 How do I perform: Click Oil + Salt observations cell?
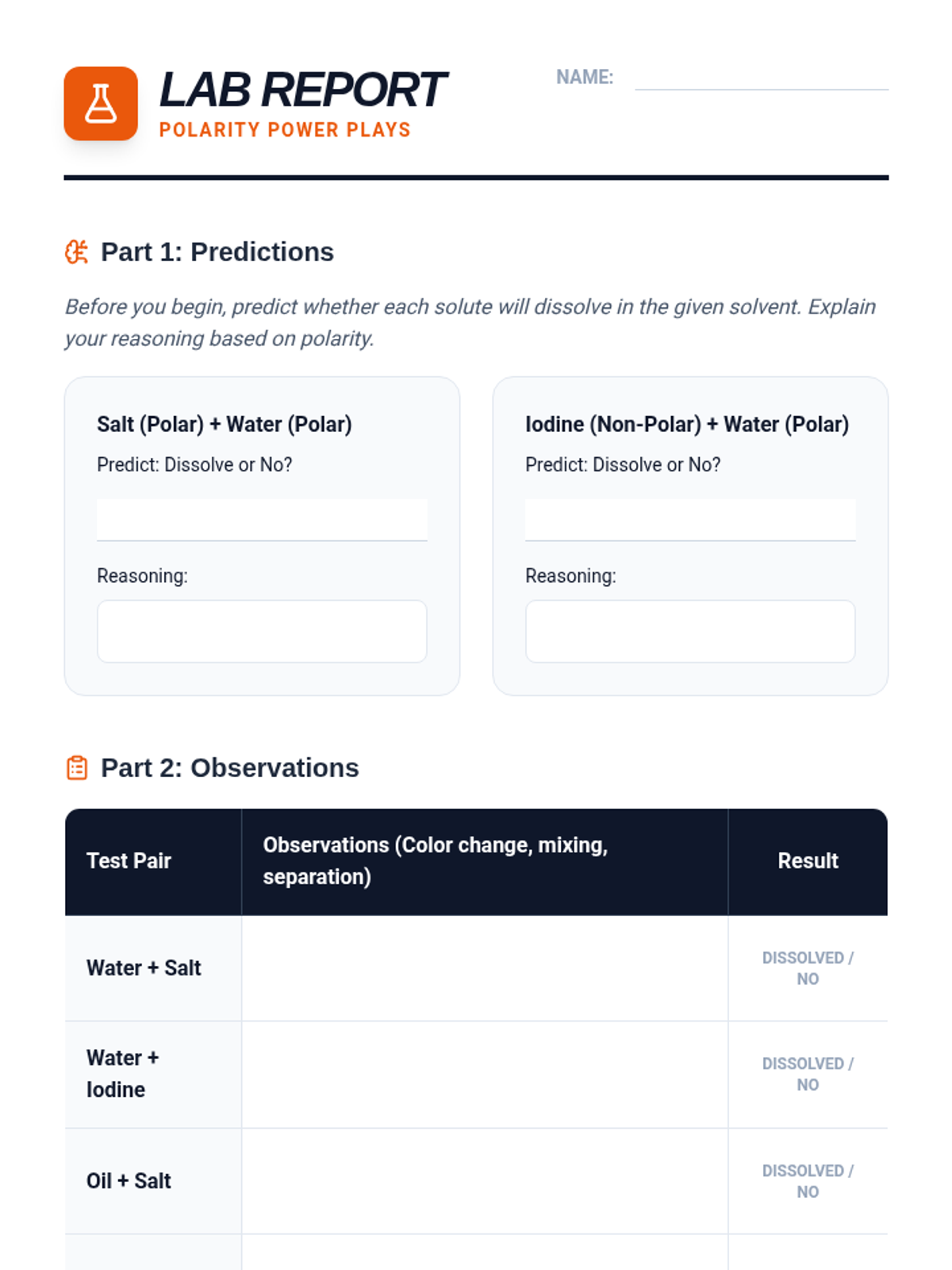pos(484,1181)
